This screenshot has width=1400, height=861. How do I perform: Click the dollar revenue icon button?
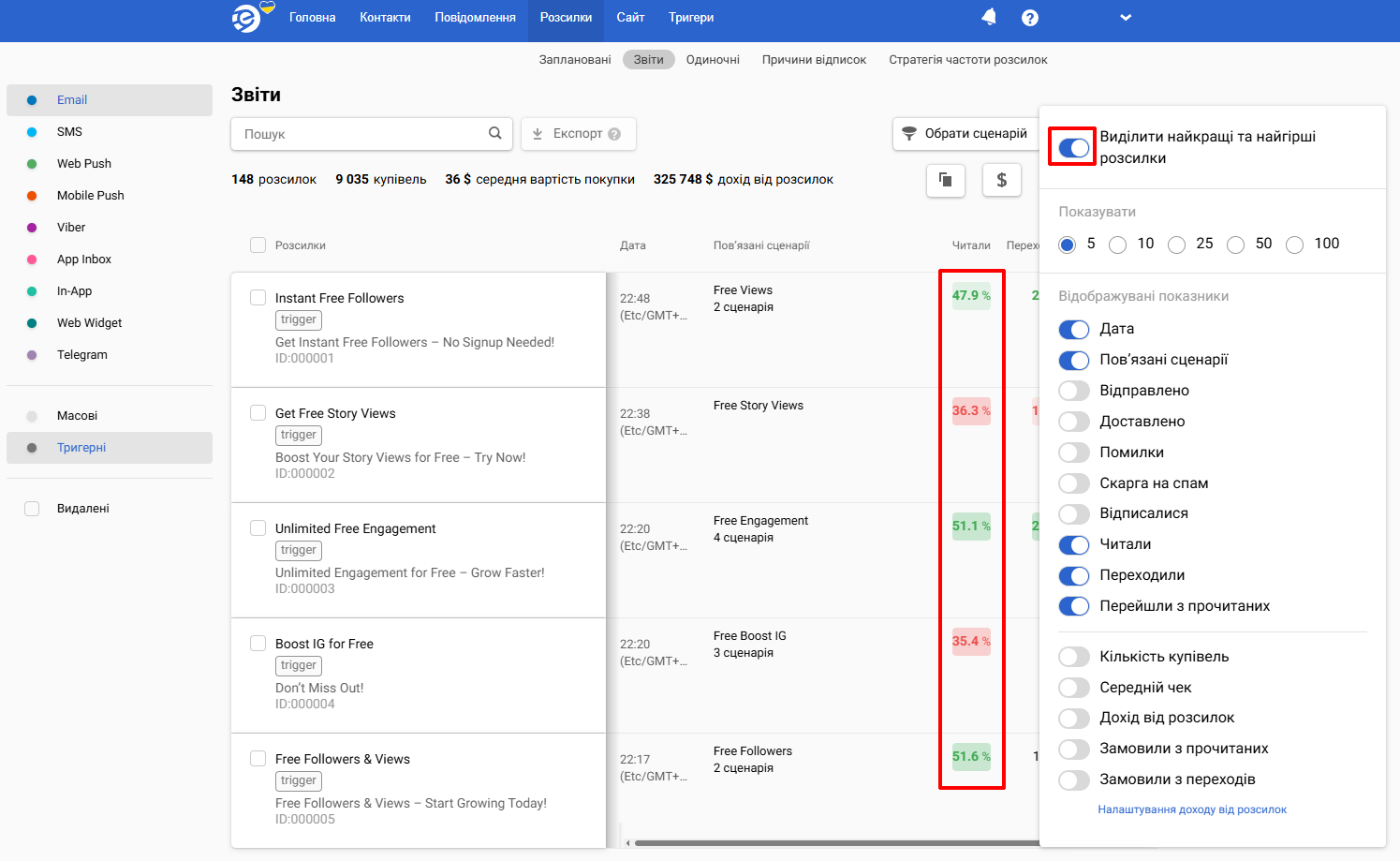(1001, 180)
